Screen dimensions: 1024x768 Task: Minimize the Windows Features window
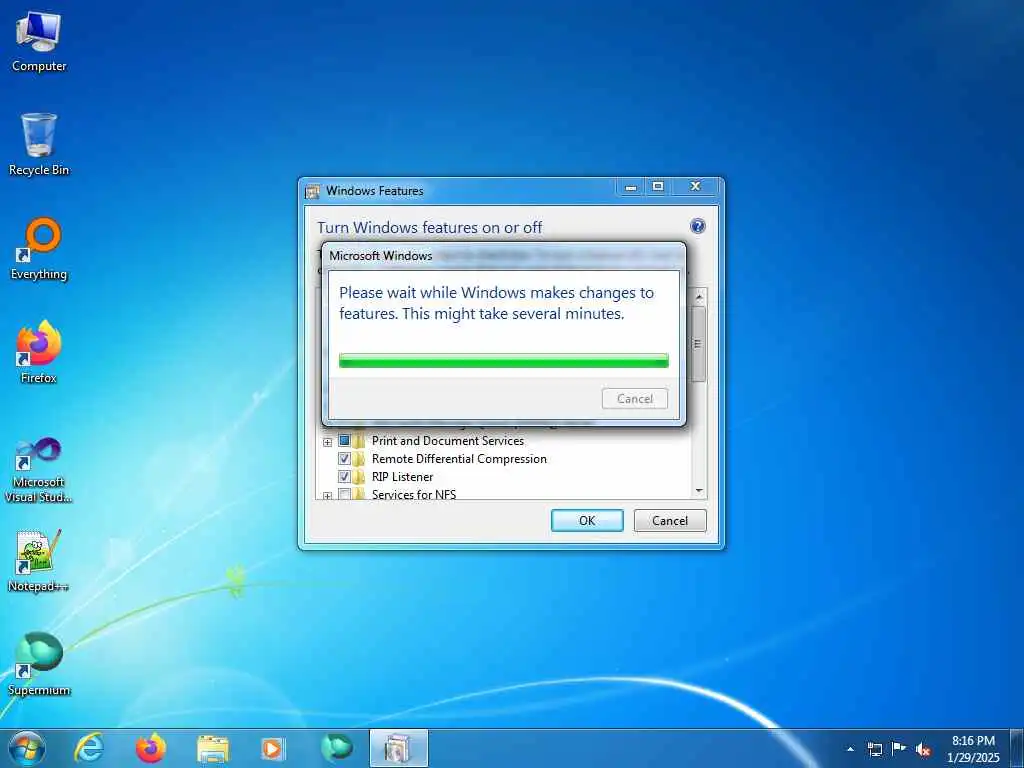pos(631,187)
